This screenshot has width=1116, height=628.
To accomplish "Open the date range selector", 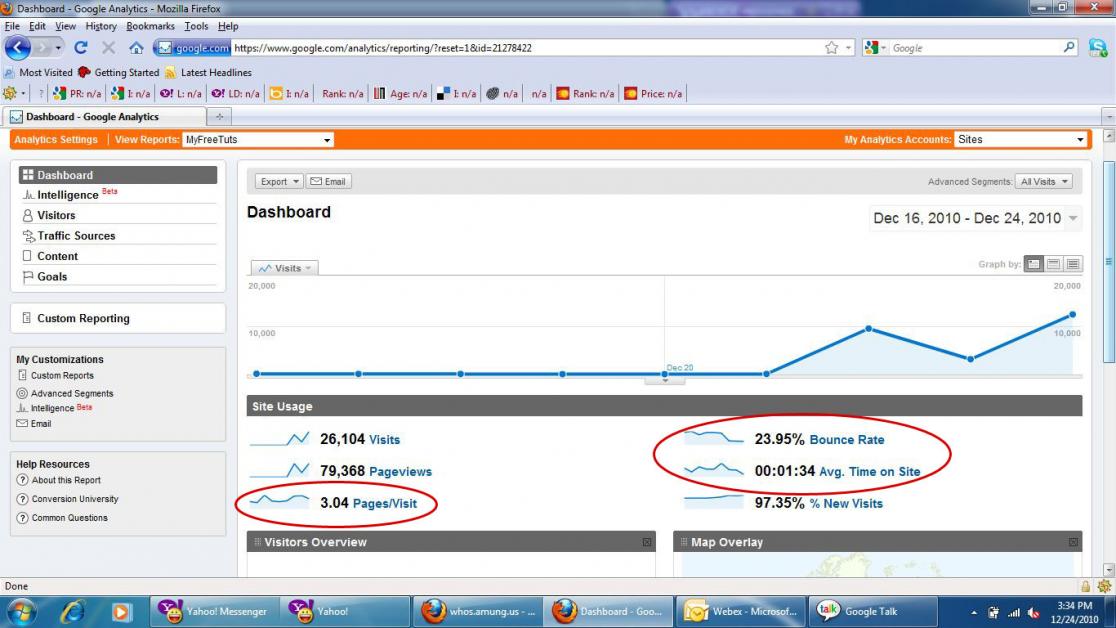I will coord(974,219).
